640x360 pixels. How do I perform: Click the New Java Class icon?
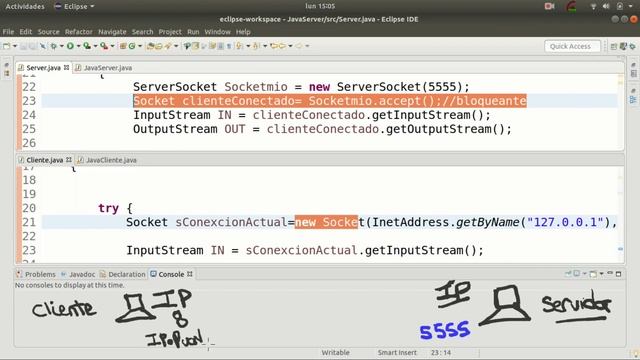point(132,46)
